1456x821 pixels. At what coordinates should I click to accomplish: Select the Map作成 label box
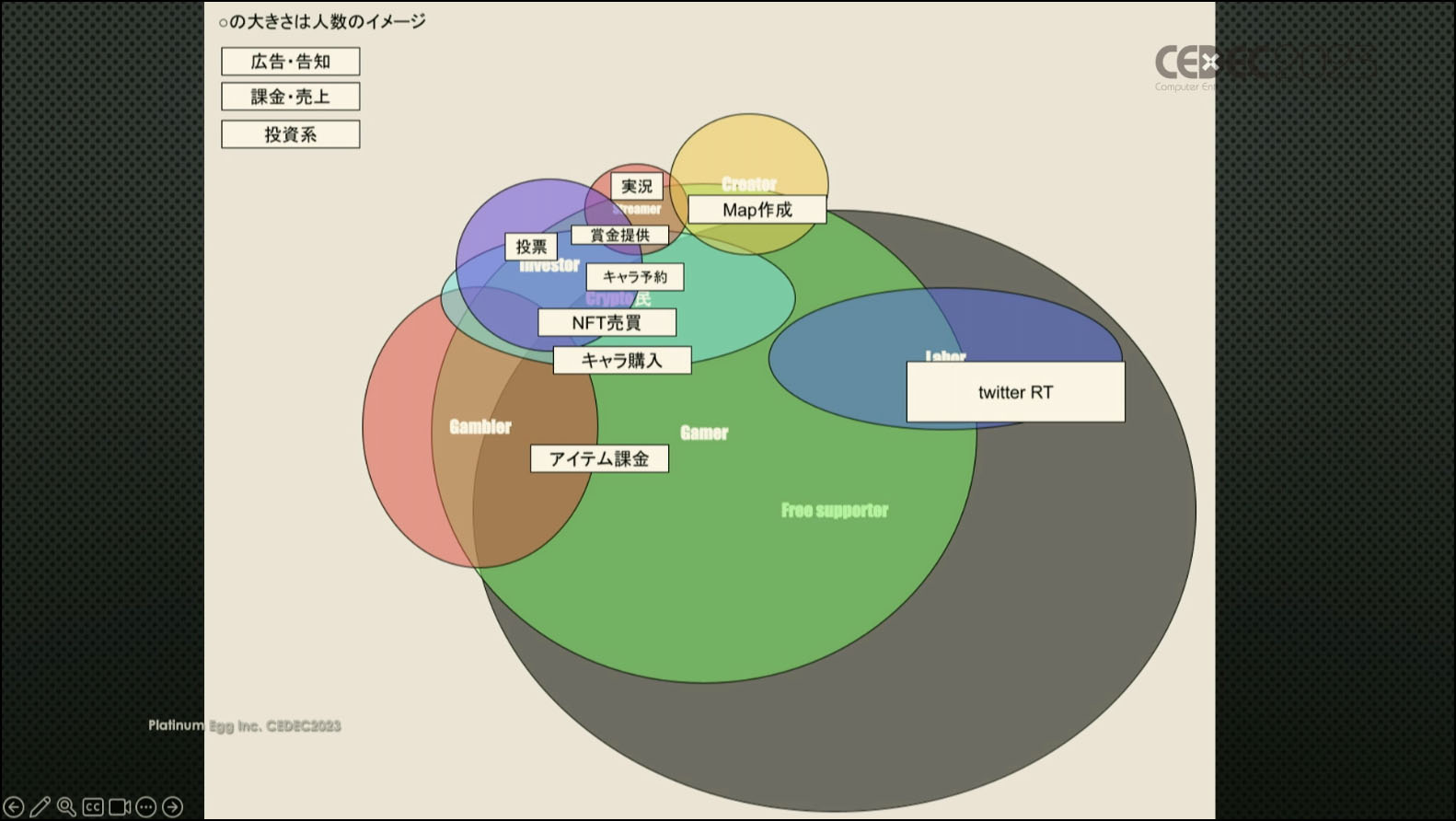point(757,210)
